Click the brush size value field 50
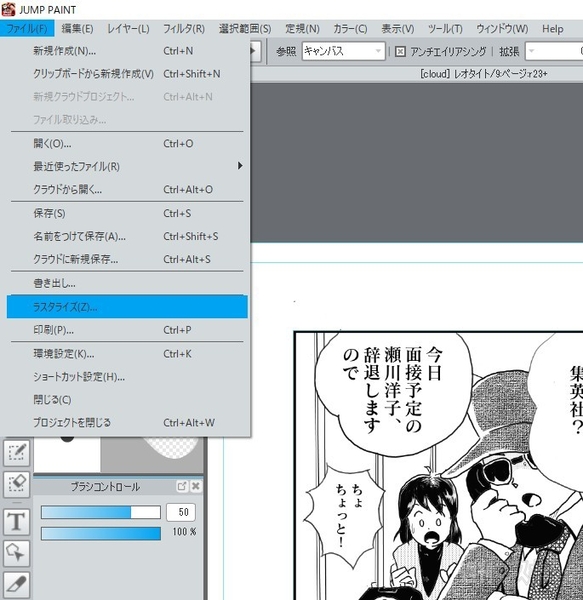 [x=181, y=512]
